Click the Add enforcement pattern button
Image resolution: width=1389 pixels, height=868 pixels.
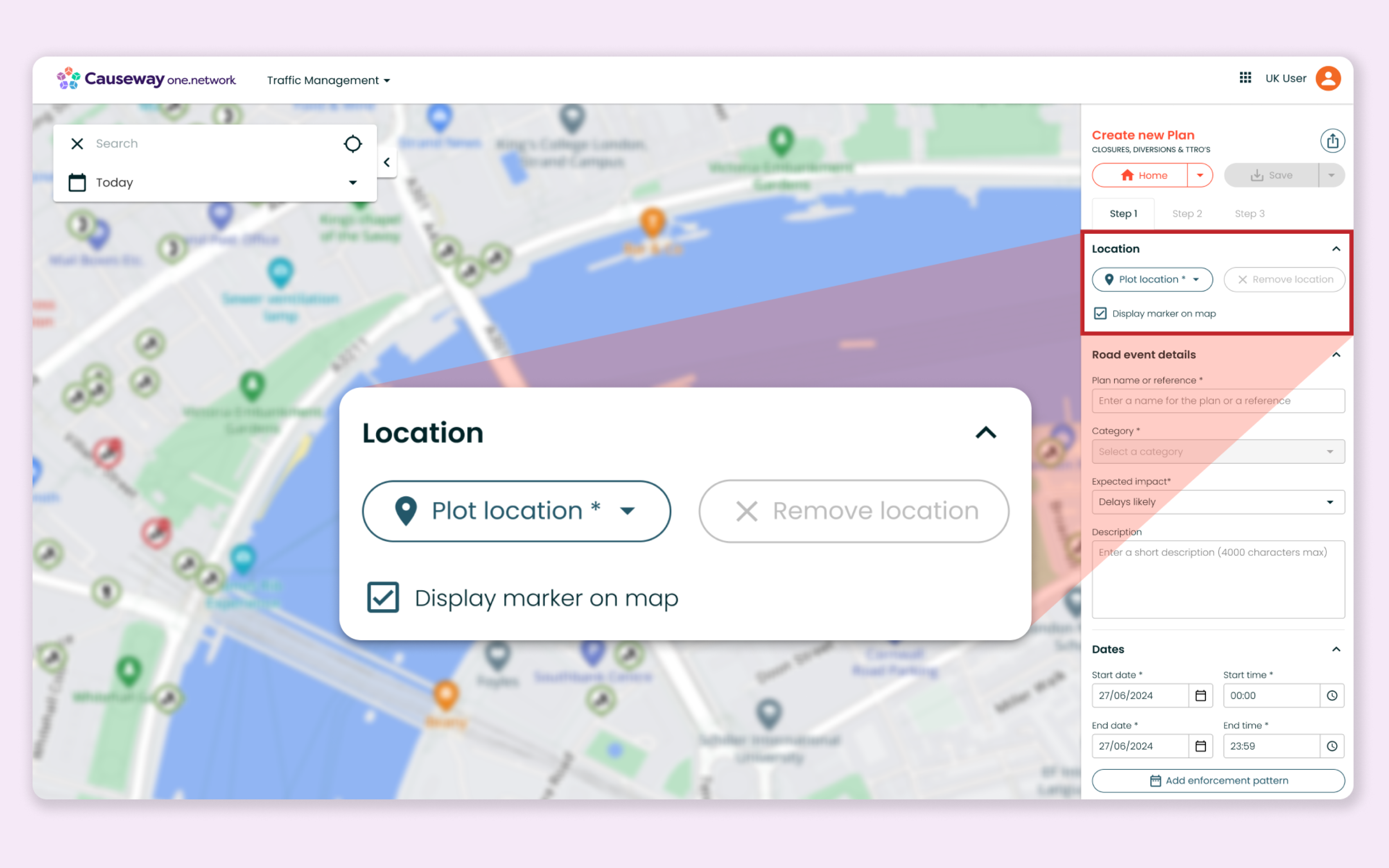[1218, 781]
